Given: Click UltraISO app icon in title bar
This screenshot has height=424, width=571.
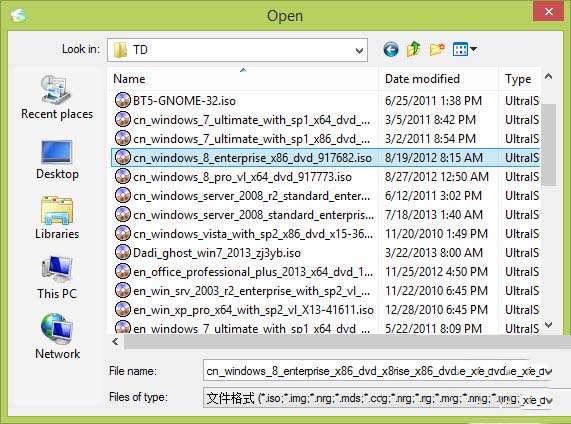Looking at the screenshot, I should pos(18,15).
